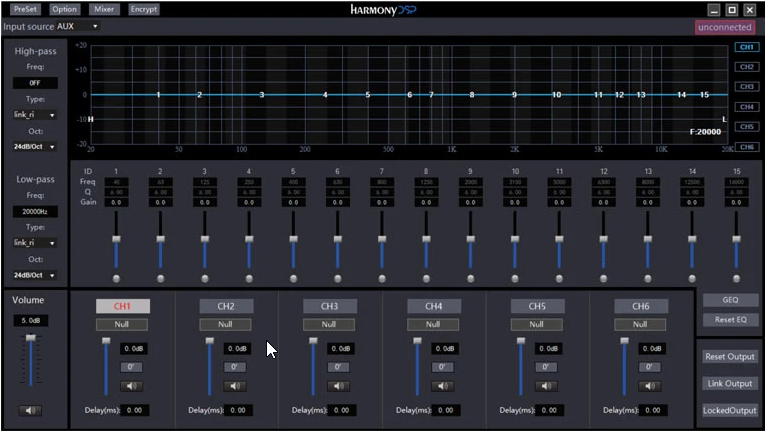Open High-pass Type link_ri dropdown
The width and height of the screenshot is (765, 432).
click(34, 115)
